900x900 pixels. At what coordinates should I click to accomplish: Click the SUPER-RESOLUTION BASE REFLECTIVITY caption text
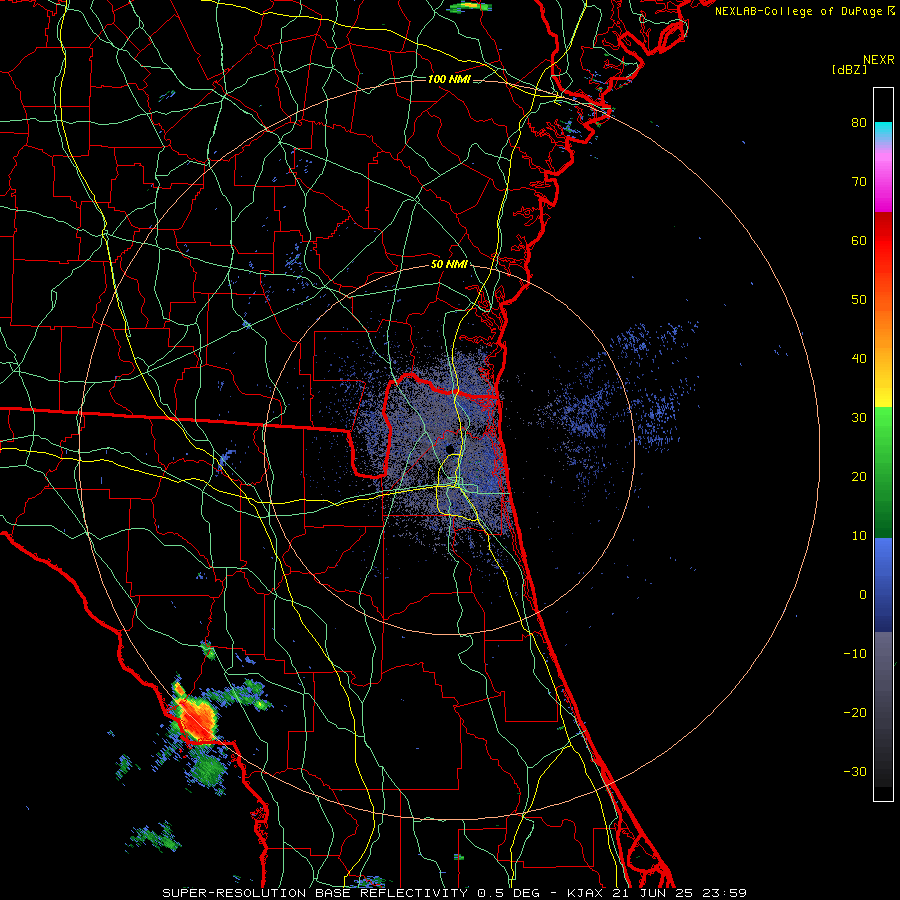[315, 893]
